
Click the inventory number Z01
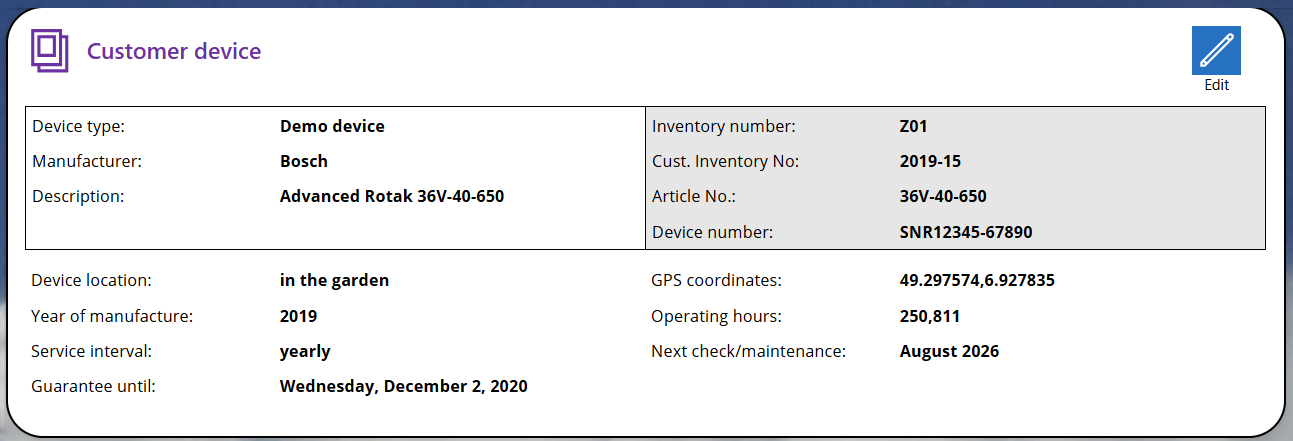click(x=915, y=126)
